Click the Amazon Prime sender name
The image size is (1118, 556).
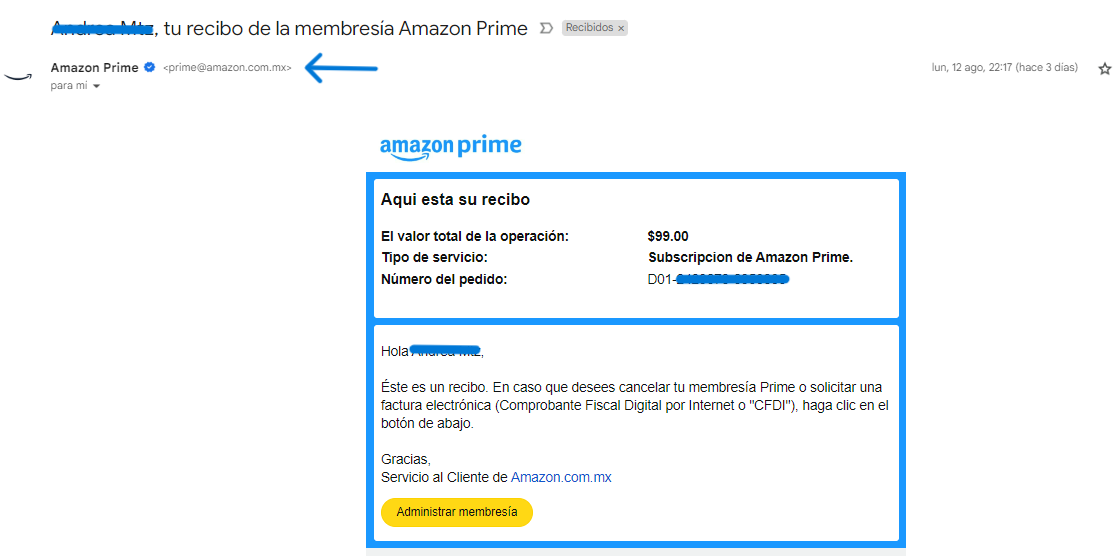[94, 68]
